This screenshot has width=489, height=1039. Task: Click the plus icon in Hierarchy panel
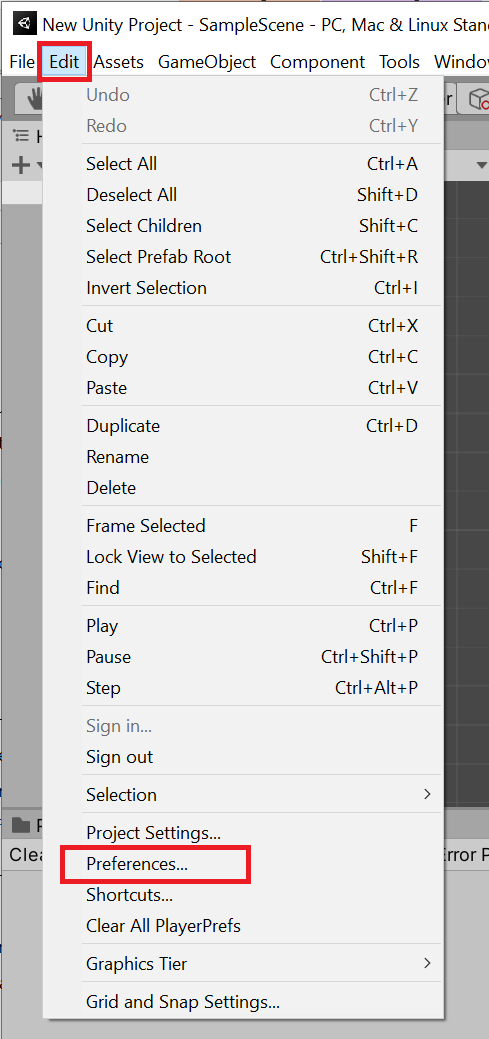pos(21,165)
